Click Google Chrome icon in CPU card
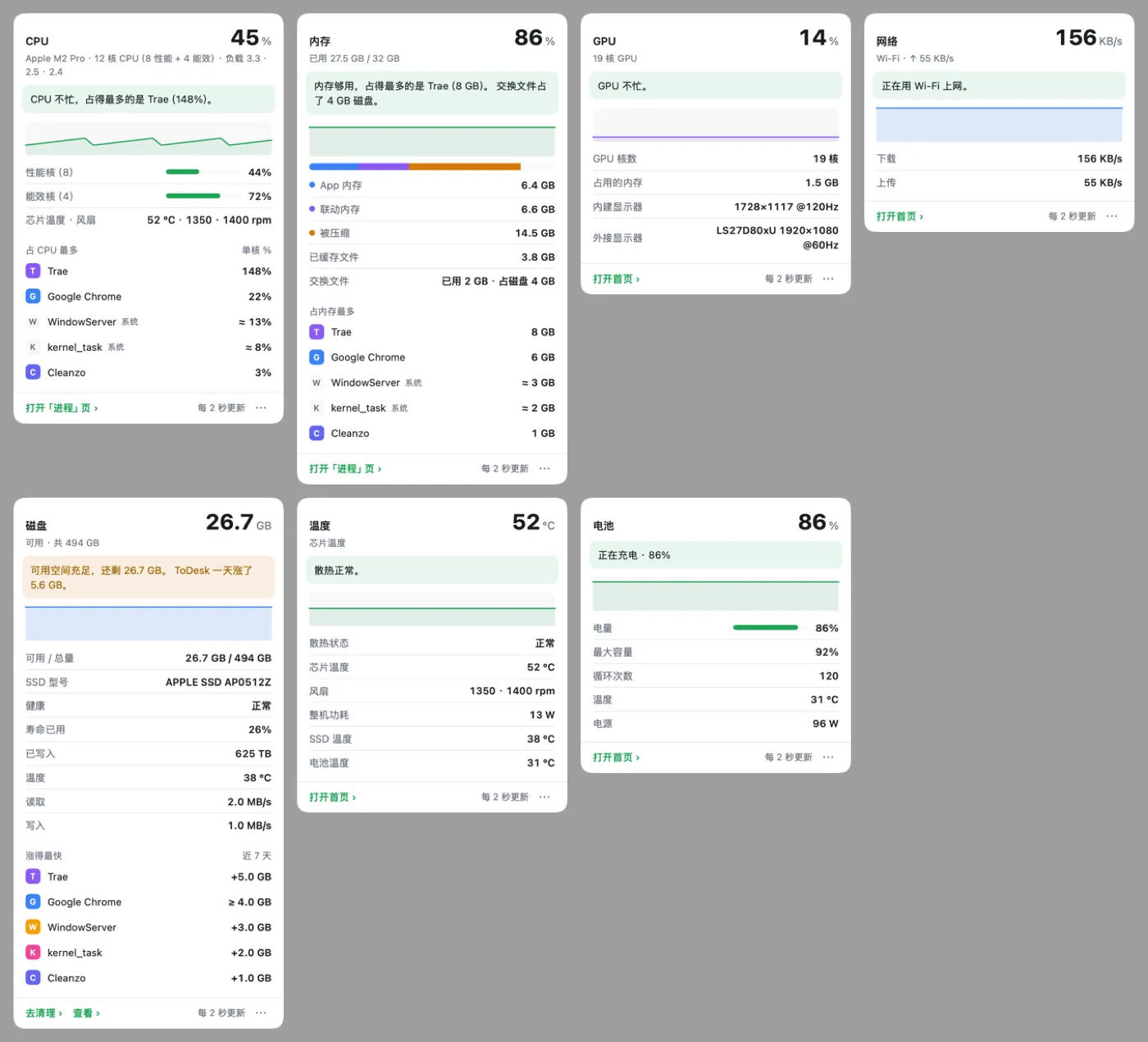The height and width of the screenshot is (1042, 1148). point(33,297)
